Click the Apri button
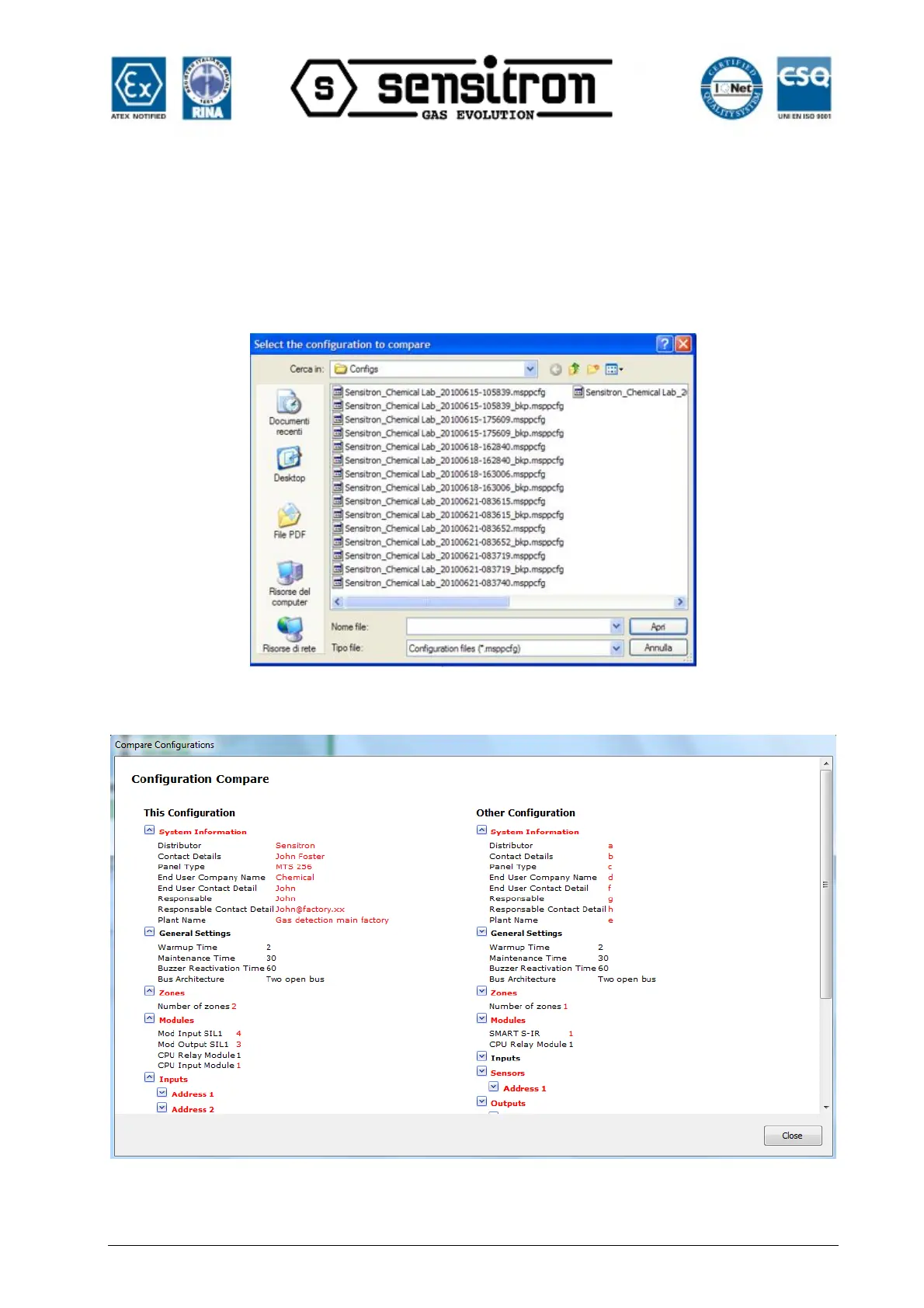 658,626
